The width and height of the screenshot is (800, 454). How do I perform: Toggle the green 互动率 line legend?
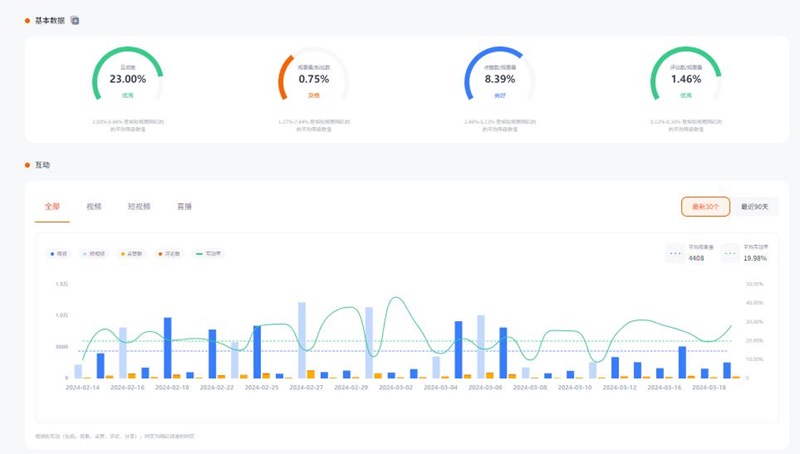pos(210,253)
